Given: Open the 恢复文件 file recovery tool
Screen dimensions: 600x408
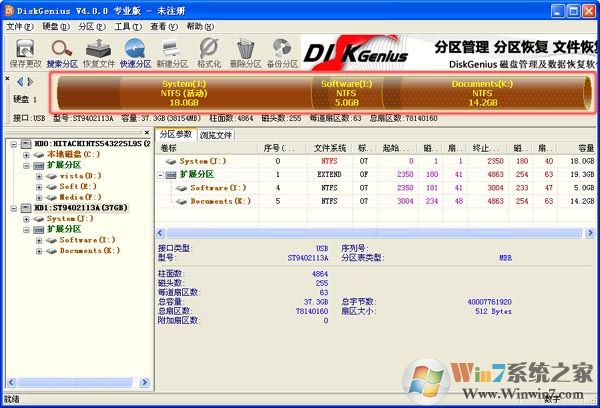Looking at the screenshot, I should [98, 50].
